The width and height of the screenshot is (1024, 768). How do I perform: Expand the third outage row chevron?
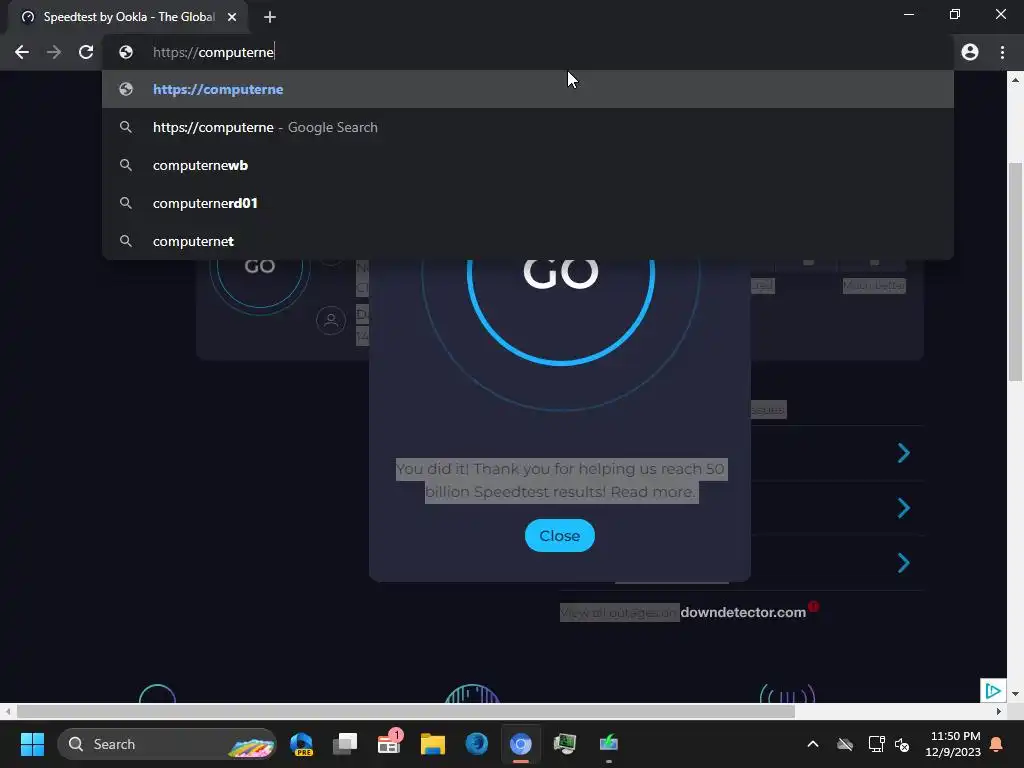904,562
